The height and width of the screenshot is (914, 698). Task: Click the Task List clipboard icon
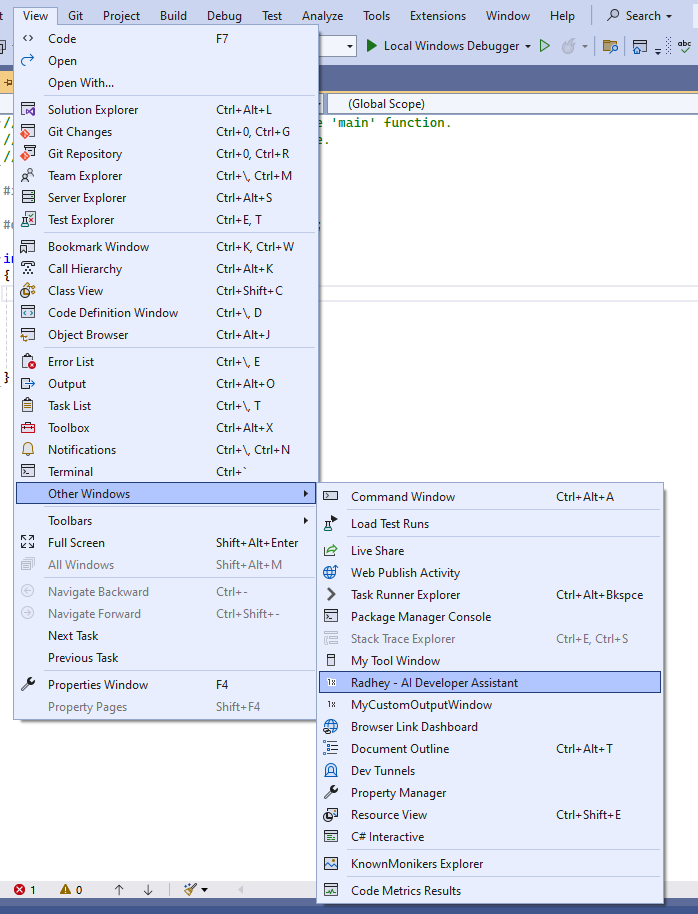pos(27,405)
